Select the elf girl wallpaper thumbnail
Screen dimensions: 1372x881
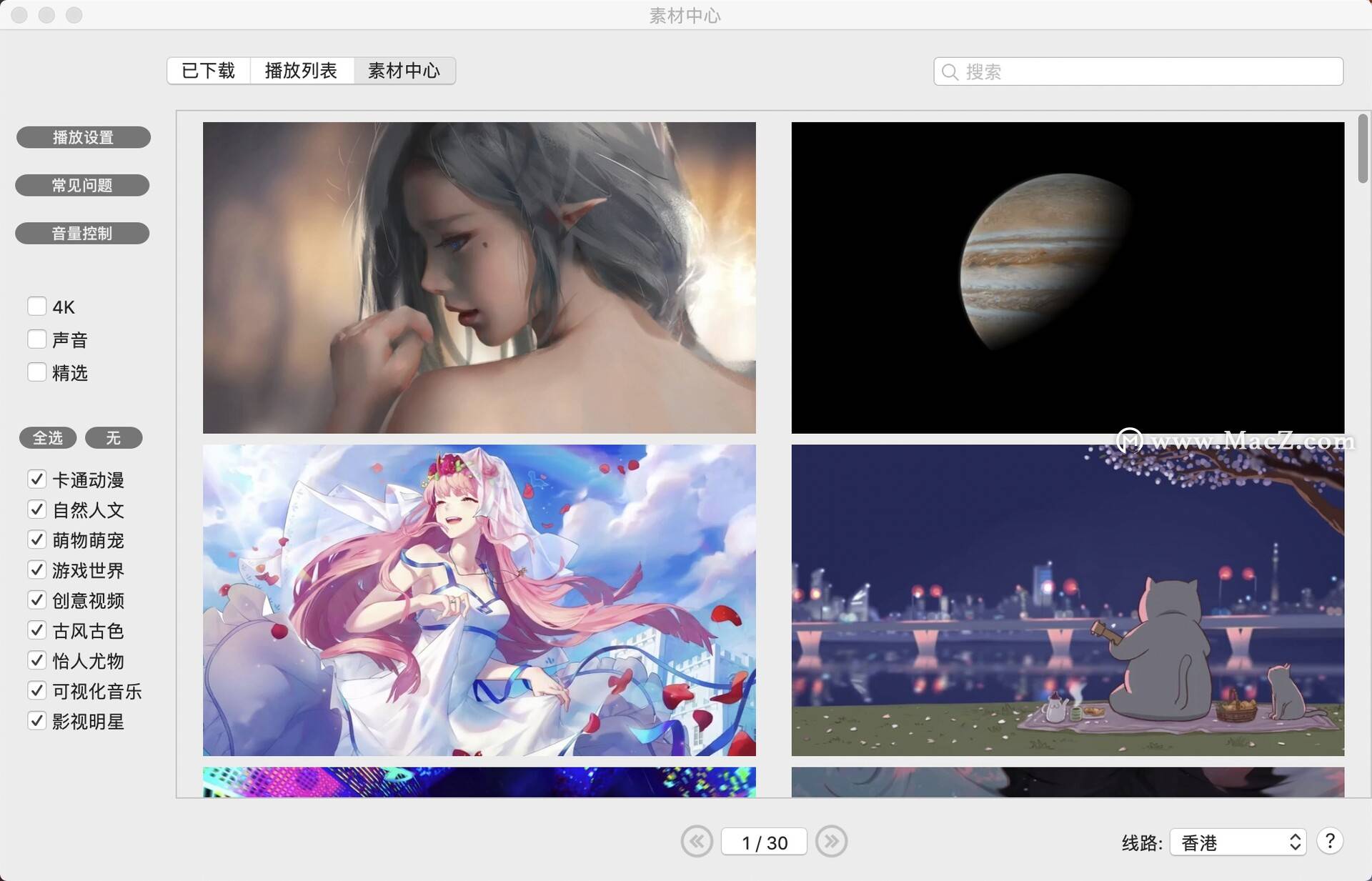pyautogui.click(x=479, y=277)
